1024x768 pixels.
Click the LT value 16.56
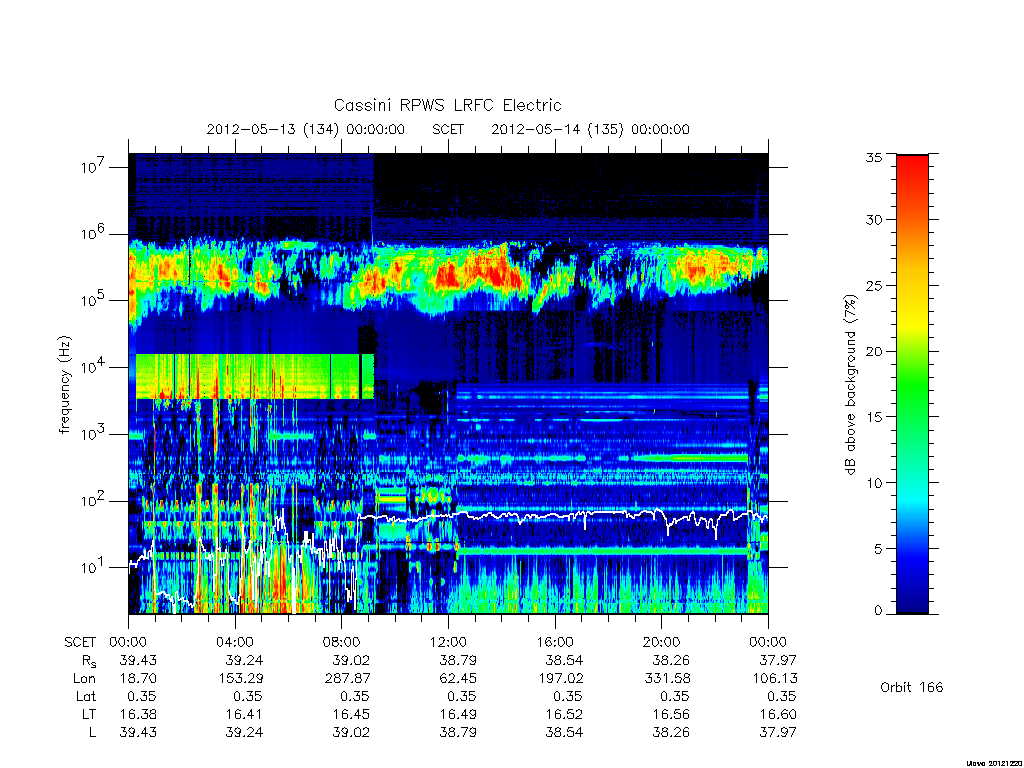[x=671, y=714]
